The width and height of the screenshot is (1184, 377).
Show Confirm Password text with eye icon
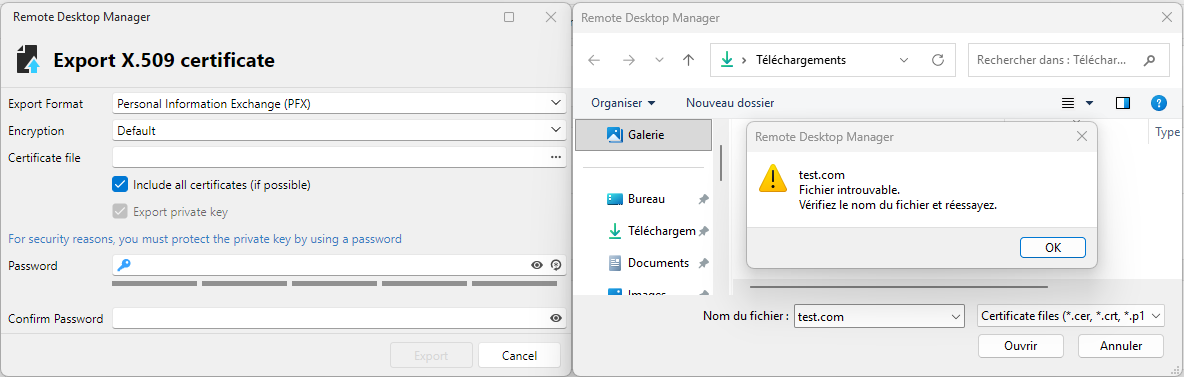(557, 319)
